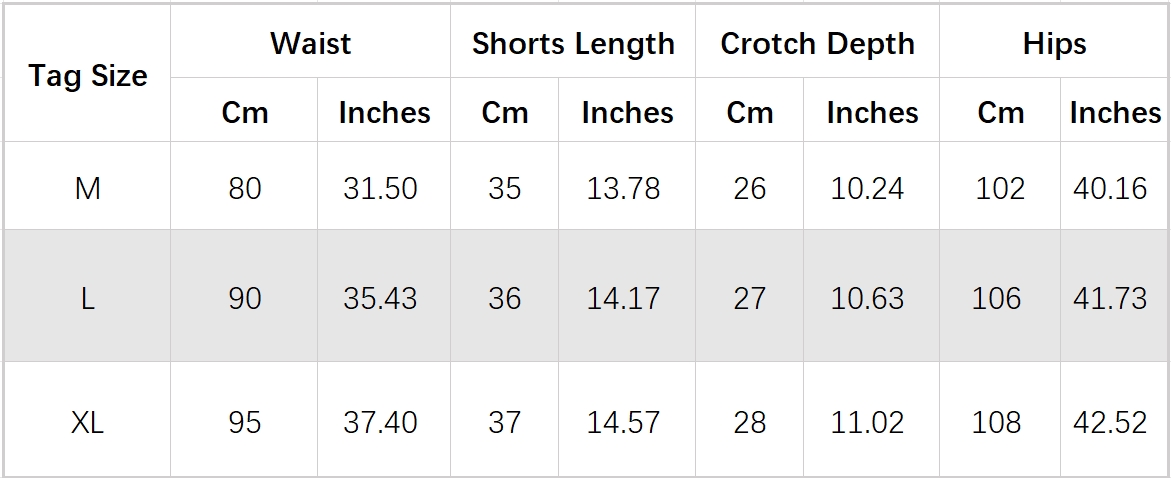1171x478 pixels.
Task: Select the XL size row label
Action: (x=88, y=422)
